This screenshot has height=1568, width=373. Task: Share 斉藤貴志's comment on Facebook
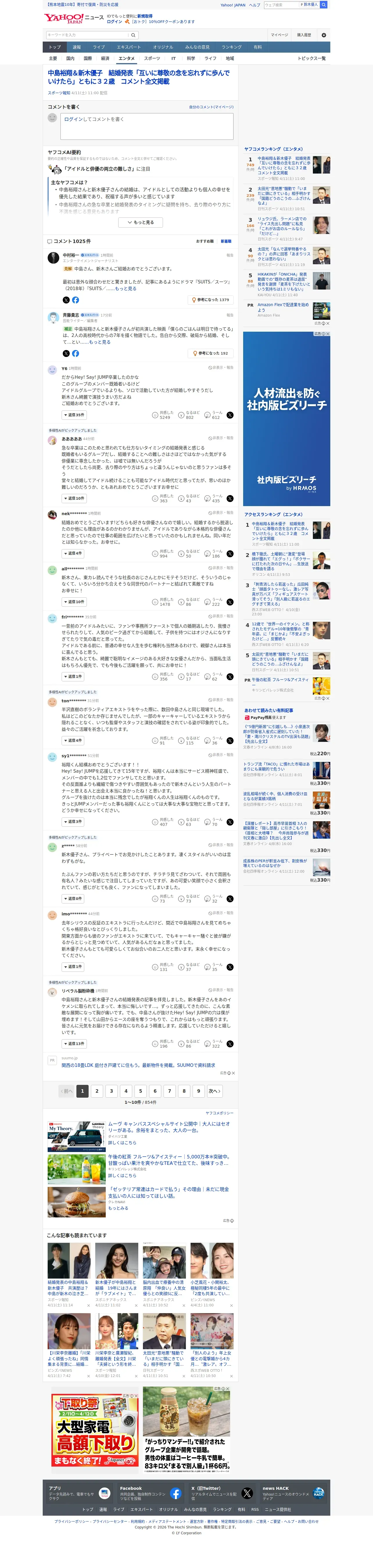[76, 353]
